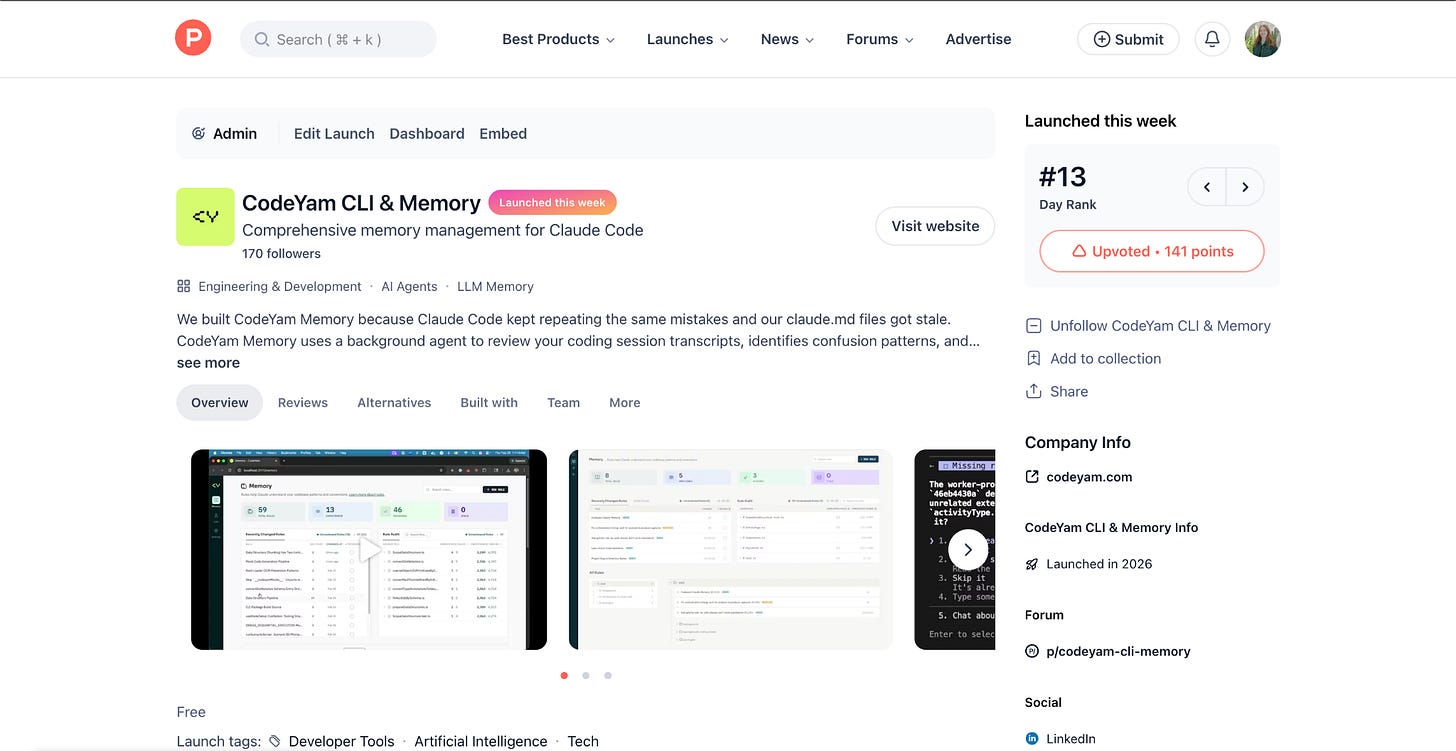The image size is (1456, 751).
Task: Click the Submit button
Action: [x=1128, y=39]
